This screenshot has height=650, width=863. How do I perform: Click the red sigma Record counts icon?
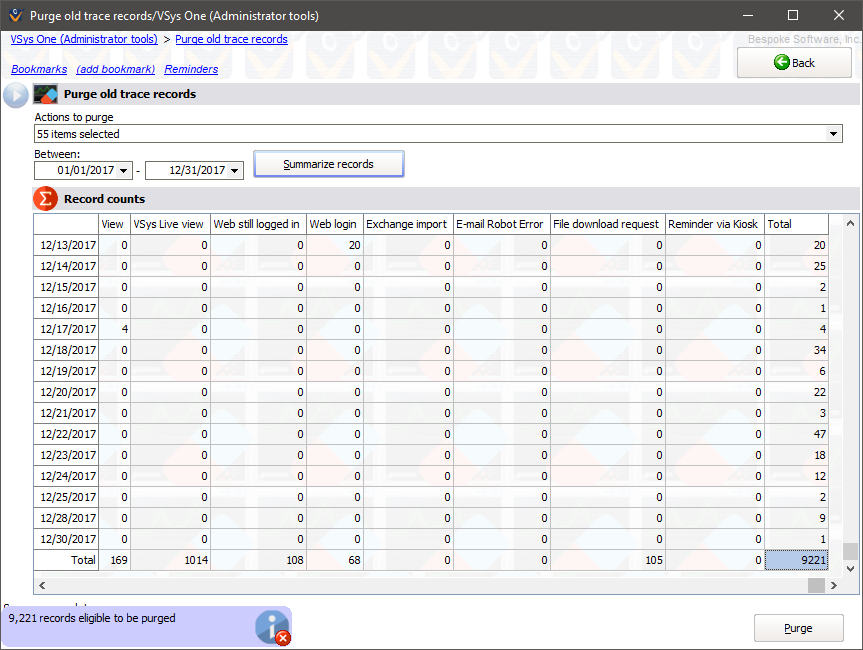pyautogui.click(x=46, y=199)
